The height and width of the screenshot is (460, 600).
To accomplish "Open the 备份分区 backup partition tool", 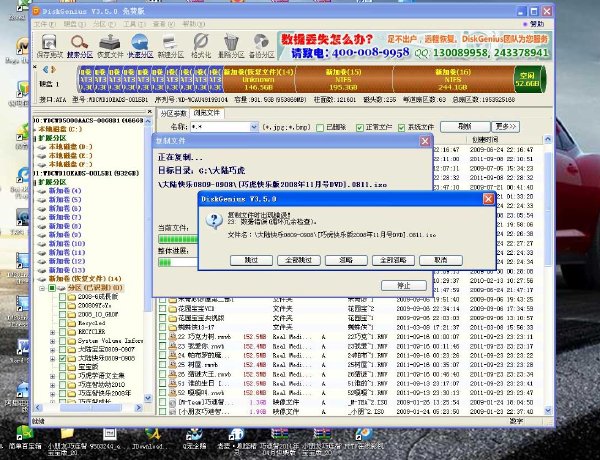I will 261,46.
